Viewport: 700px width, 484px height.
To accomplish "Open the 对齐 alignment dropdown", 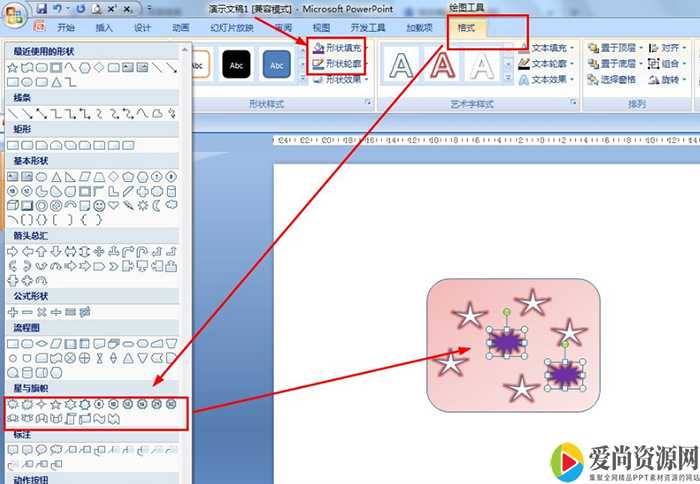I will (x=667, y=47).
